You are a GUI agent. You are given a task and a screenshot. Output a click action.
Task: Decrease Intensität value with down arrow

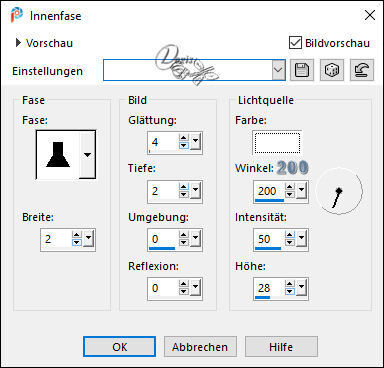click(x=290, y=243)
